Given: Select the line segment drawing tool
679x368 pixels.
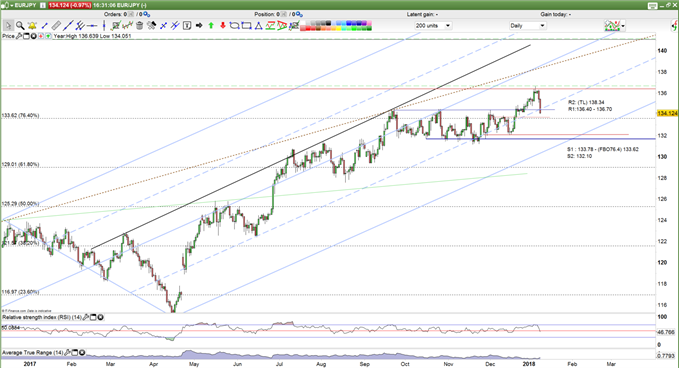Looking at the screenshot, I should click(44, 26).
